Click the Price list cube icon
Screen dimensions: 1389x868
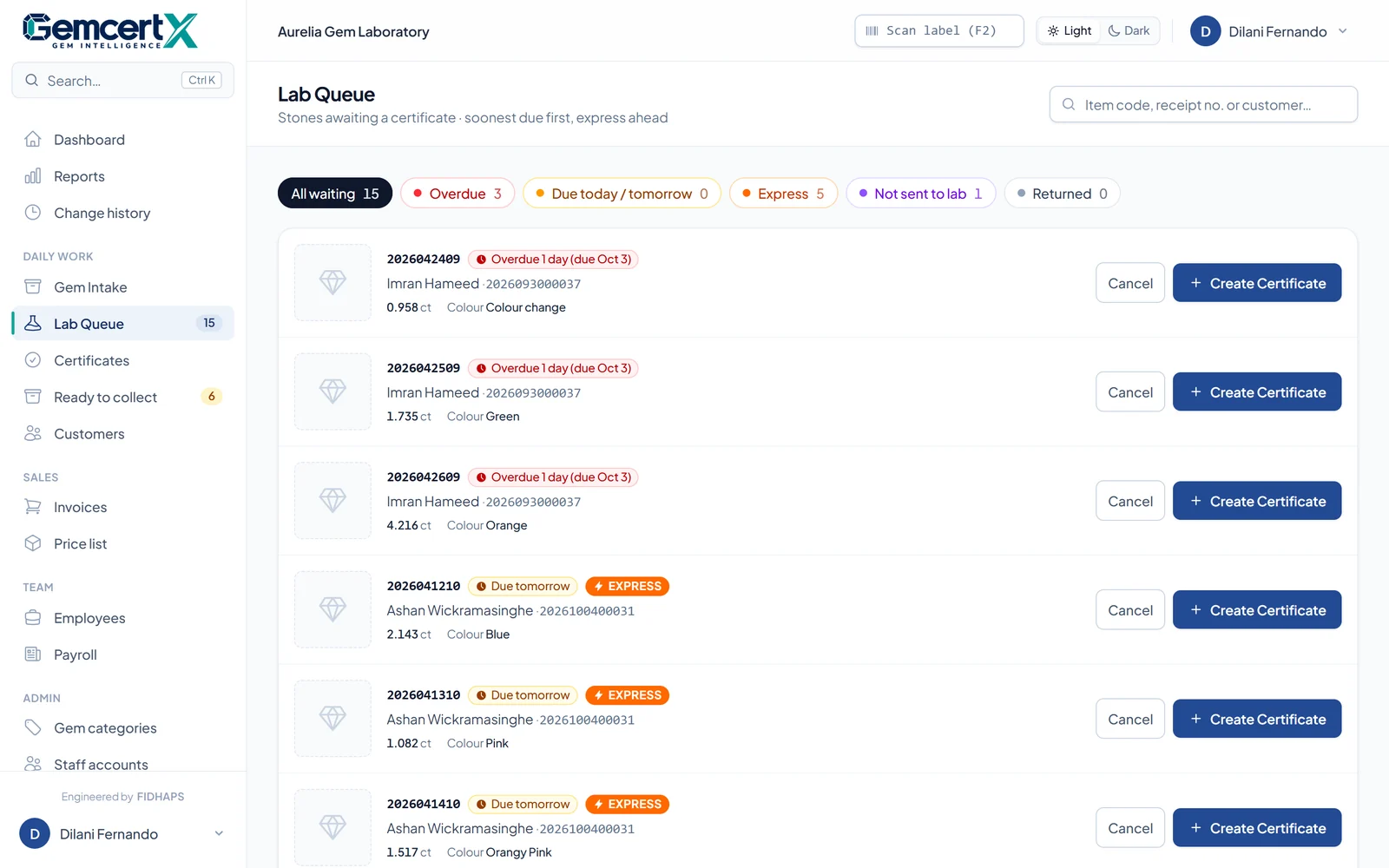[33, 543]
